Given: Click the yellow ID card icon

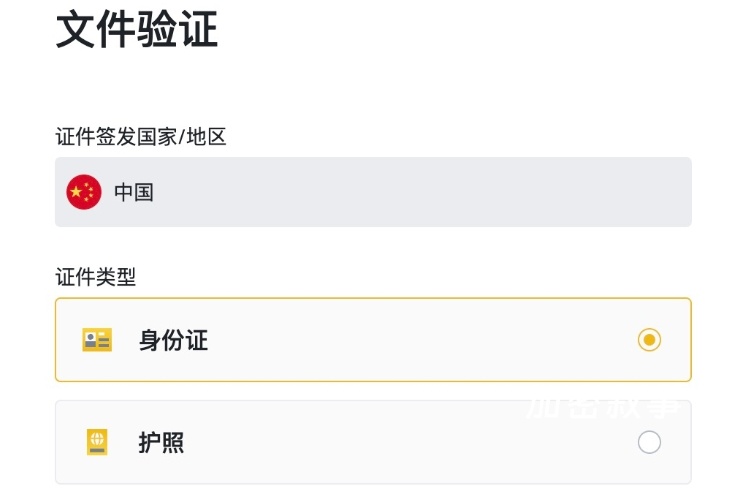Looking at the screenshot, I should [97, 340].
